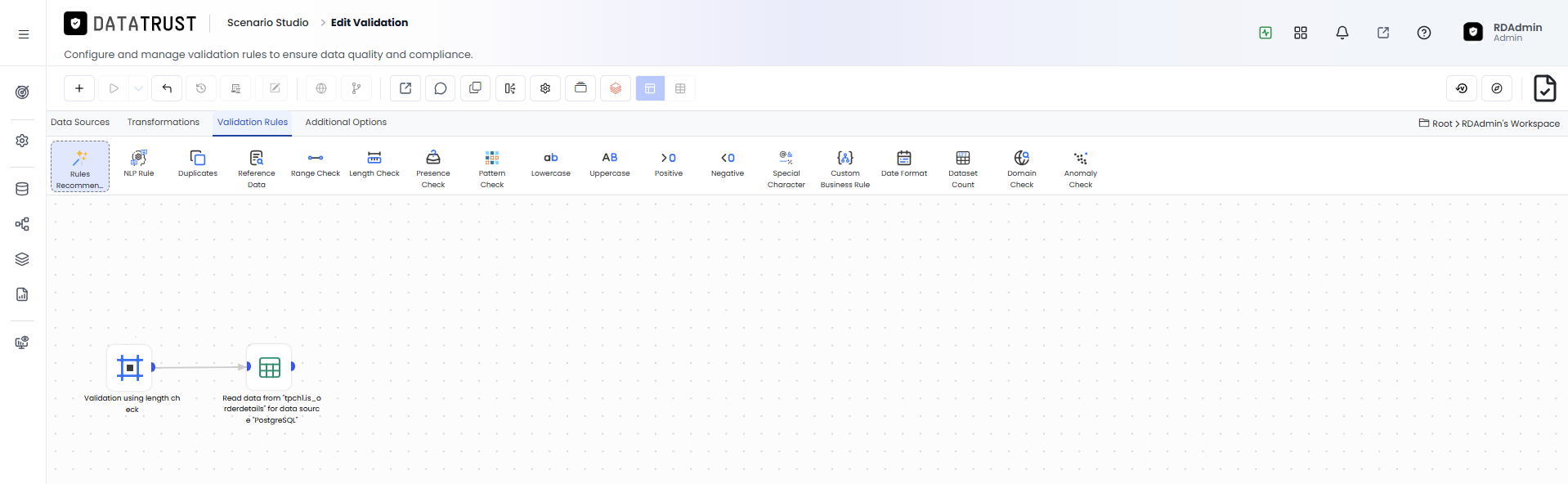Open the sidebar settings gear
The height and width of the screenshot is (484, 1568).
(22, 141)
